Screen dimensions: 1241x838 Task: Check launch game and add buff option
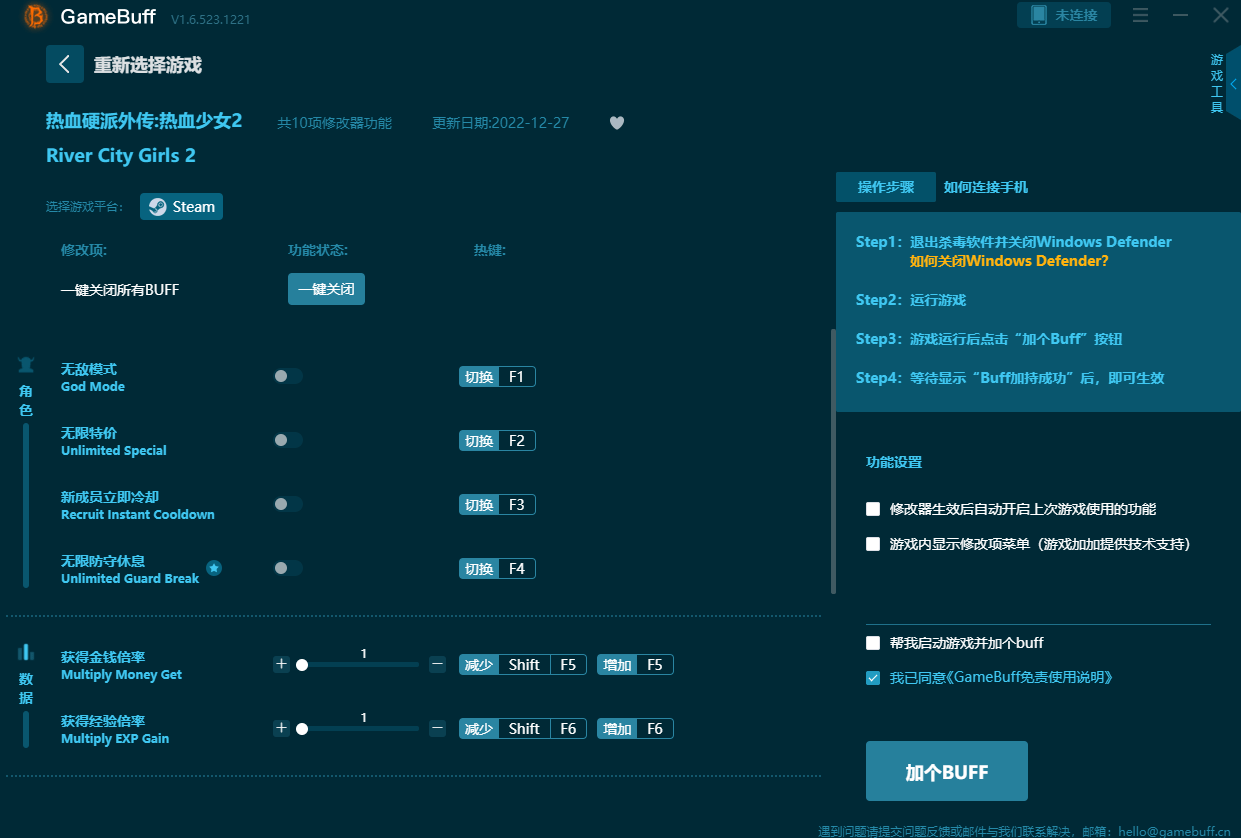873,643
